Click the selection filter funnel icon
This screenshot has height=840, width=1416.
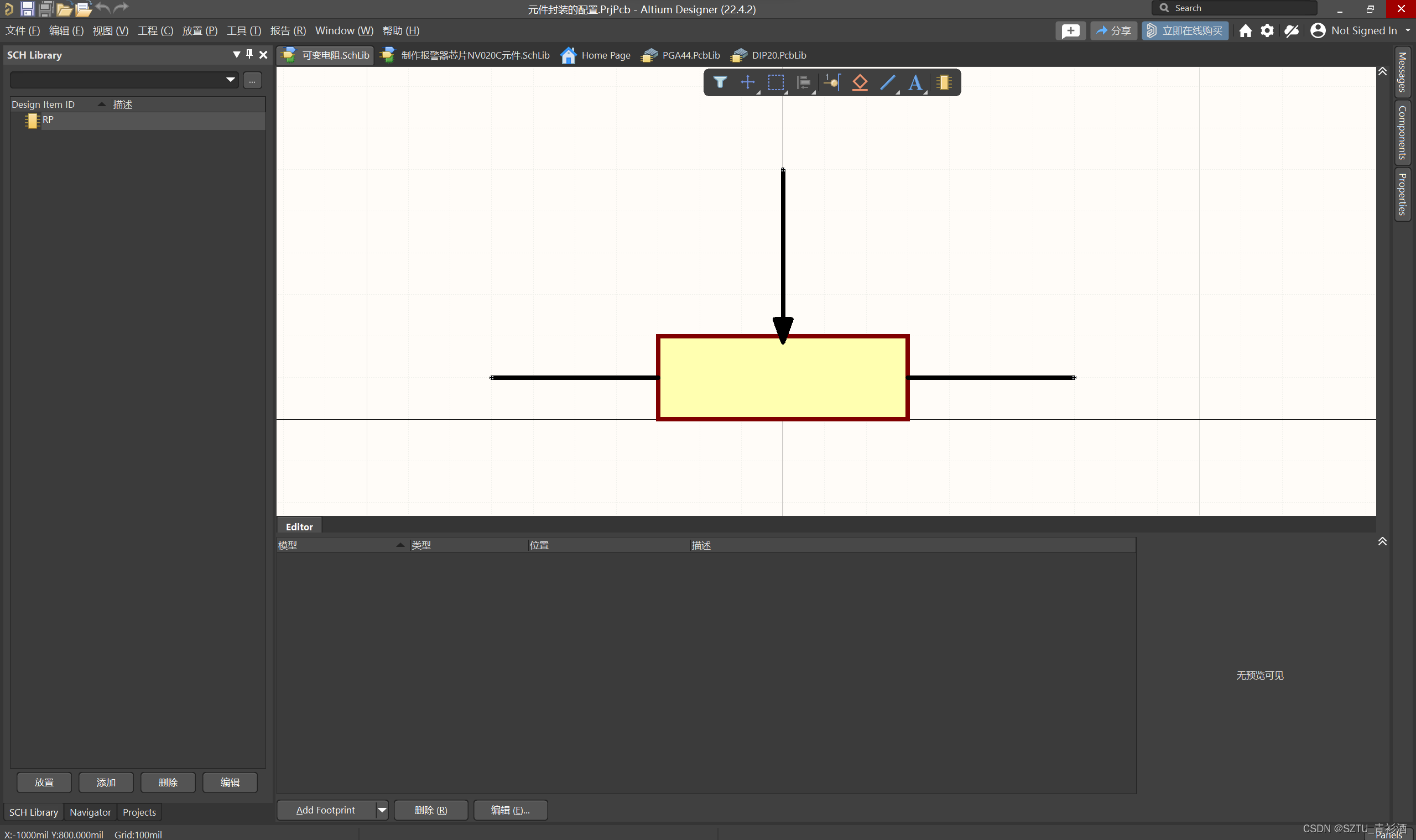(720, 82)
